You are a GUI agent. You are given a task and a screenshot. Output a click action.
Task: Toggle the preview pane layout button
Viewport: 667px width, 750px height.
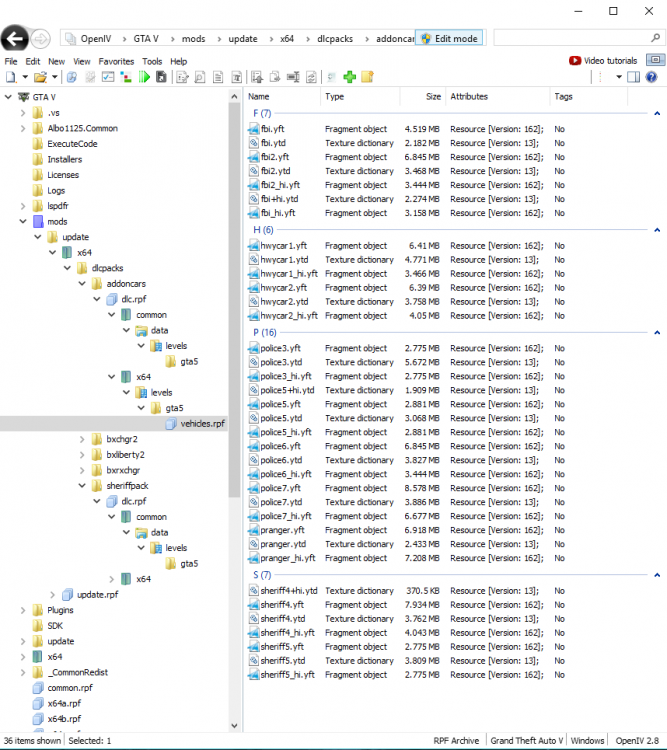[634, 77]
